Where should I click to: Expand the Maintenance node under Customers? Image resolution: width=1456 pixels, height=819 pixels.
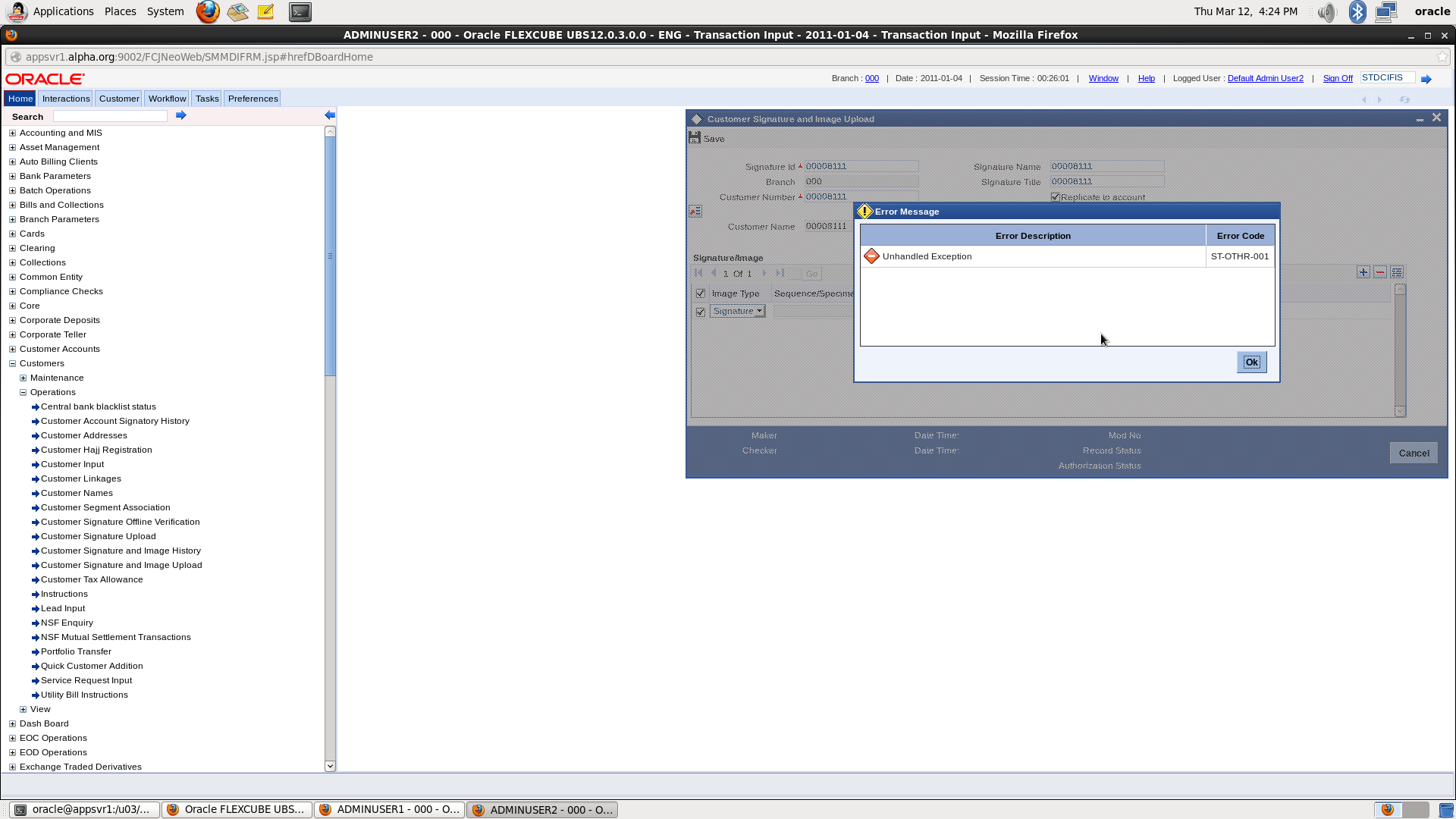(x=23, y=377)
